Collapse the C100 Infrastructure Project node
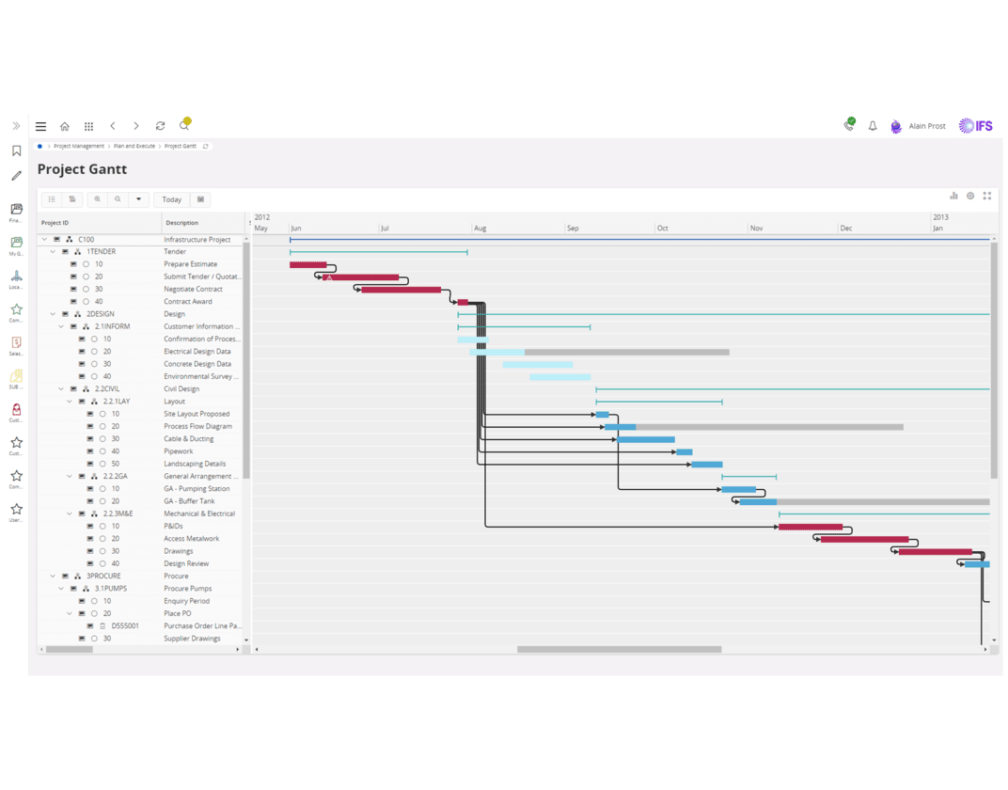This screenshot has height=790, width=1008. [44, 240]
